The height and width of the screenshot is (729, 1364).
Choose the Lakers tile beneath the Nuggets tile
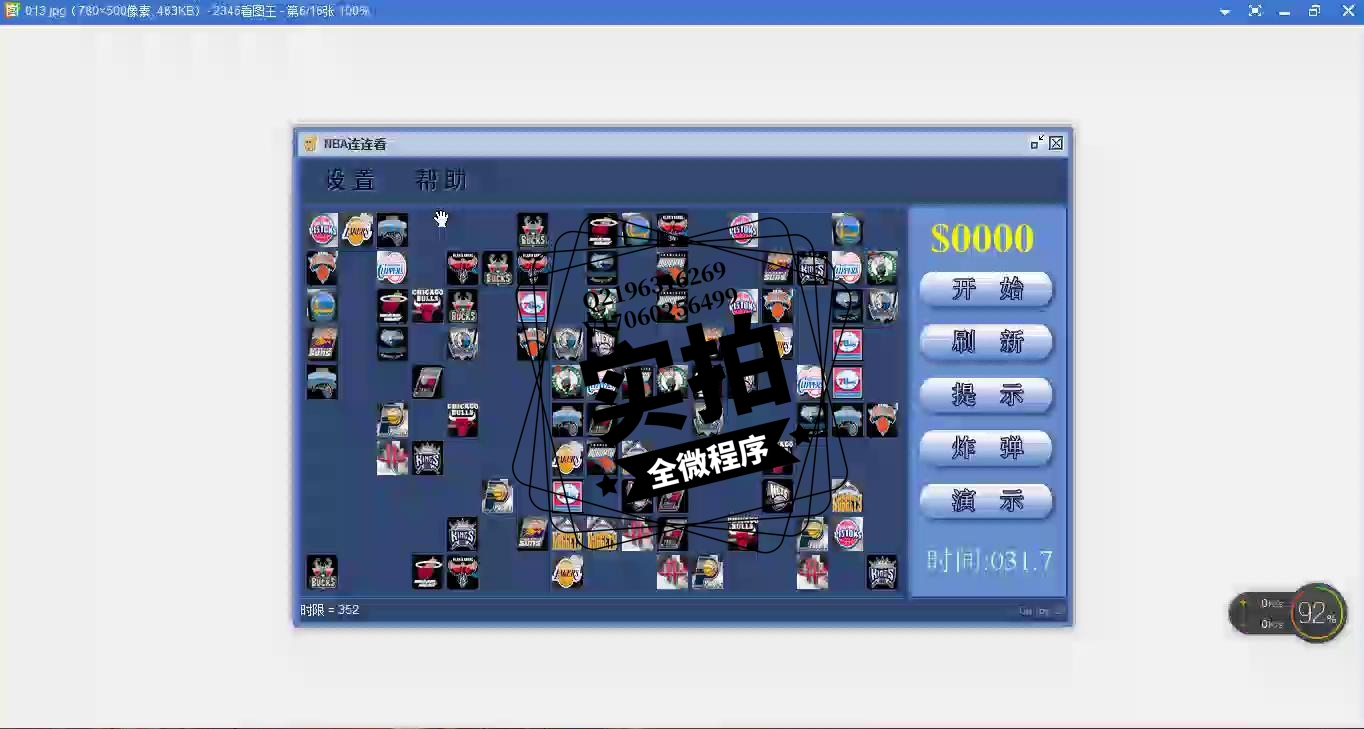[x=567, y=572]
